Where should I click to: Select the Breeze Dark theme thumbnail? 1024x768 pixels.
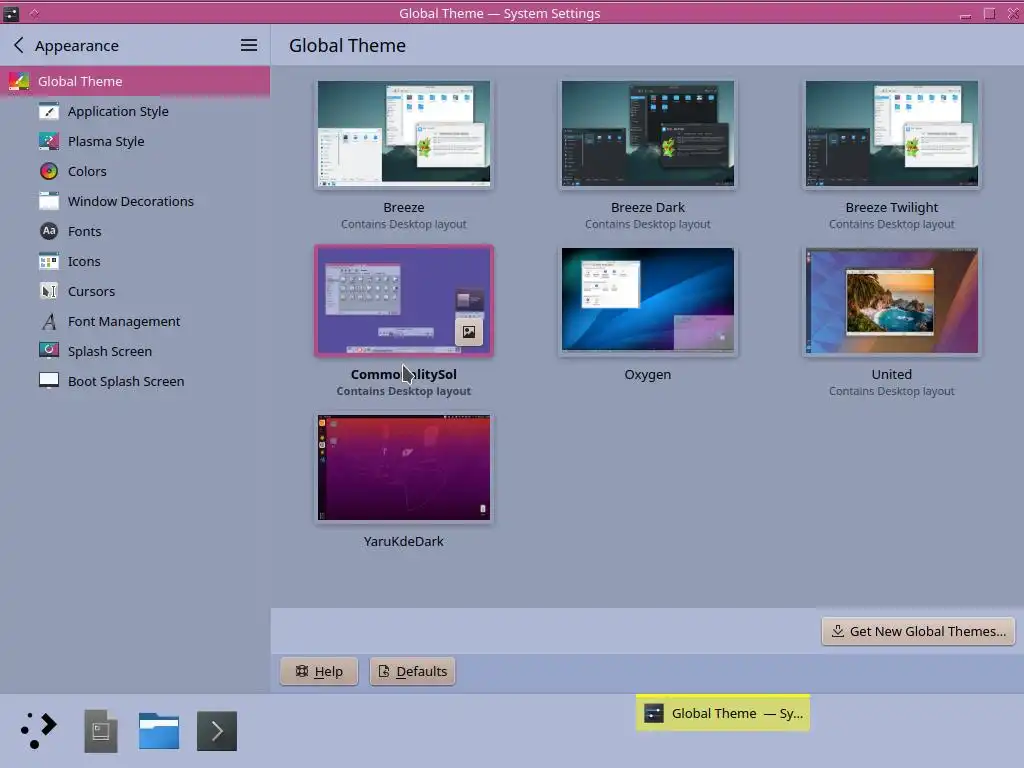648,133
